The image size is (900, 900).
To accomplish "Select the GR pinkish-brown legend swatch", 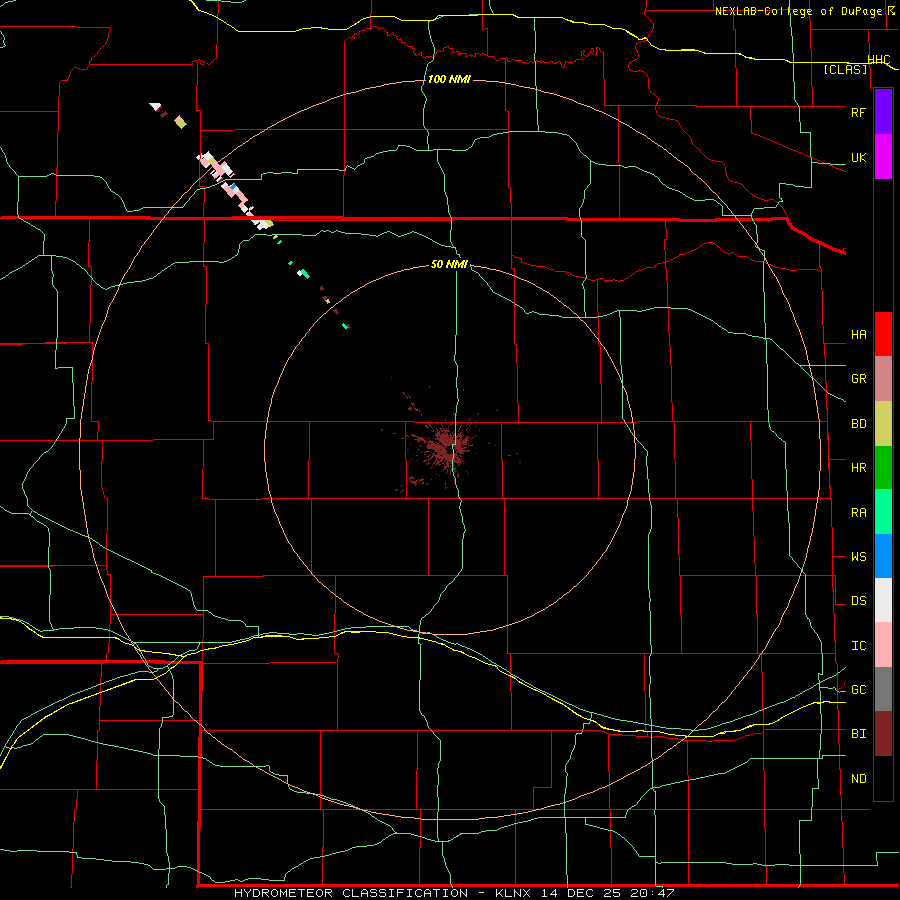I will pos(883,379).
